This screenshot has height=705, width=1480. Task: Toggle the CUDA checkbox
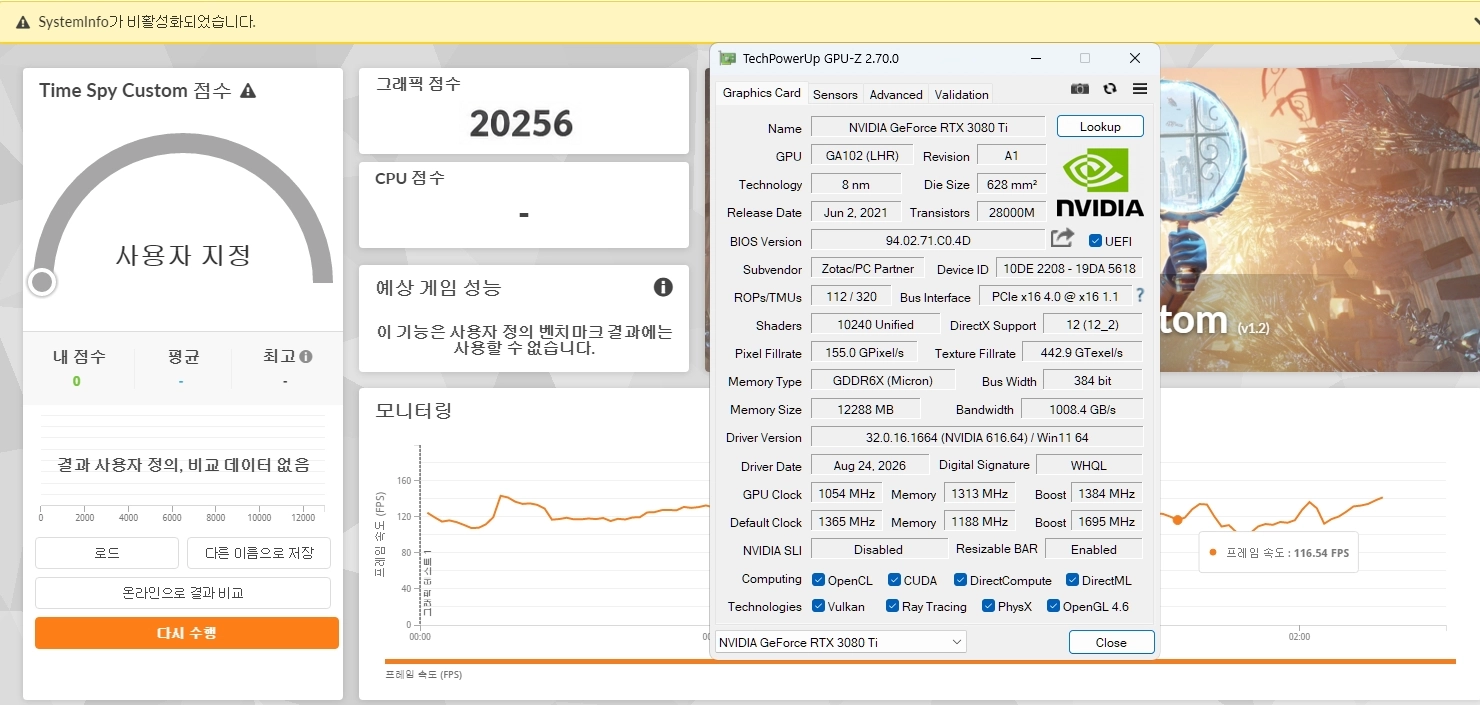click(x=894, y=580)
